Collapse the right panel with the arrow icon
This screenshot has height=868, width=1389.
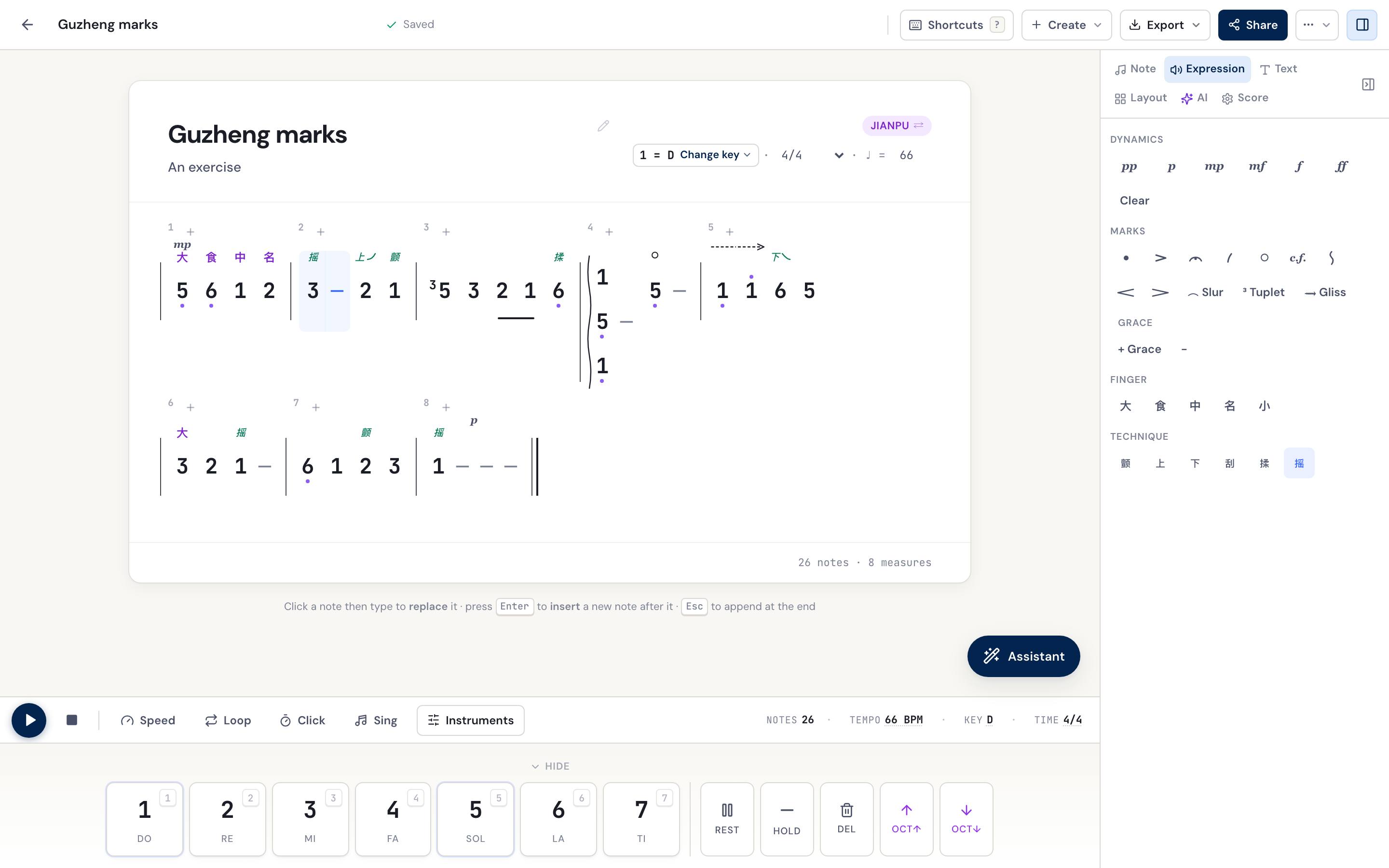point(1368,84)
